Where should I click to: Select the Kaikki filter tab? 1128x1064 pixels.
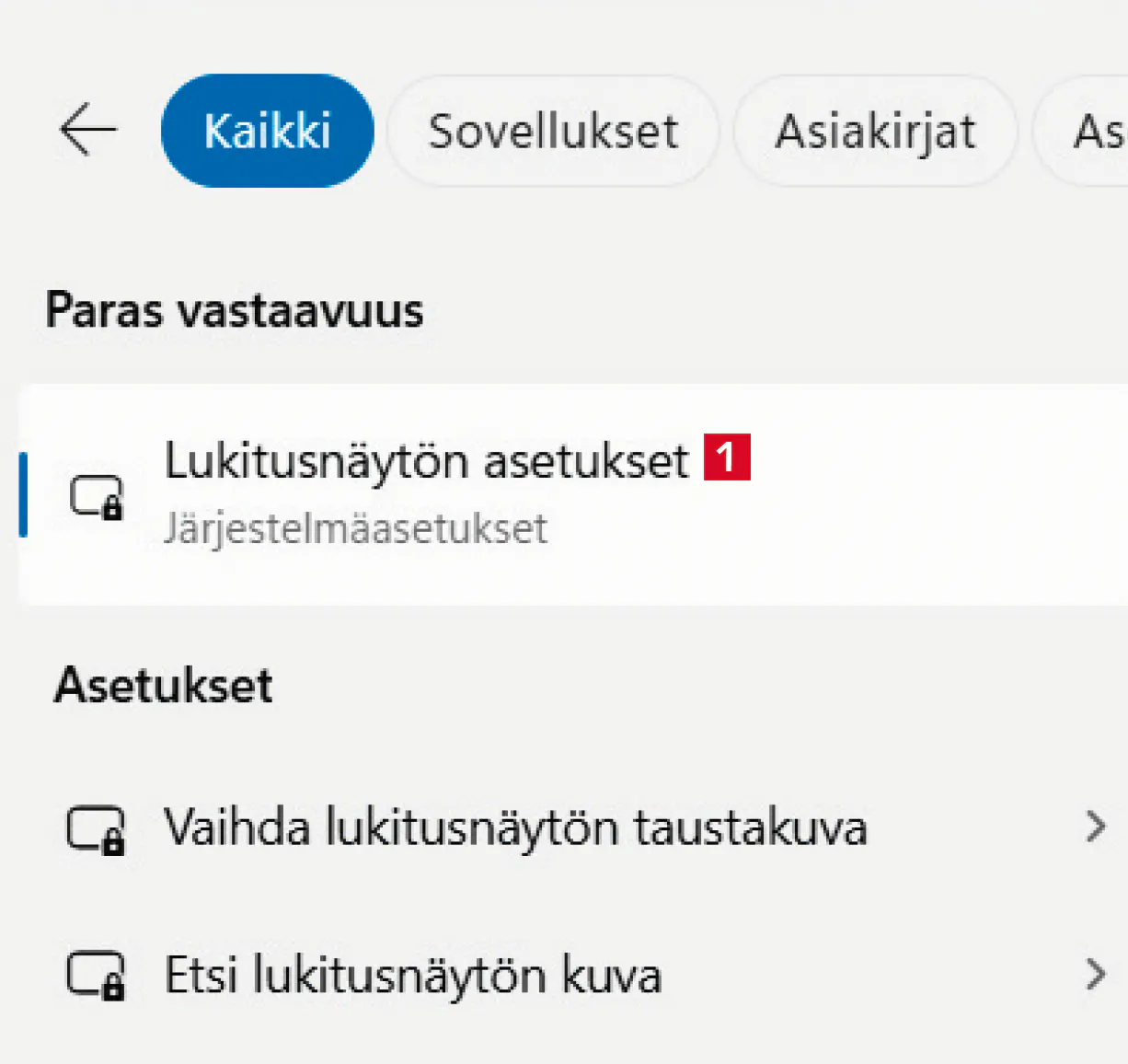click(267, 131)
